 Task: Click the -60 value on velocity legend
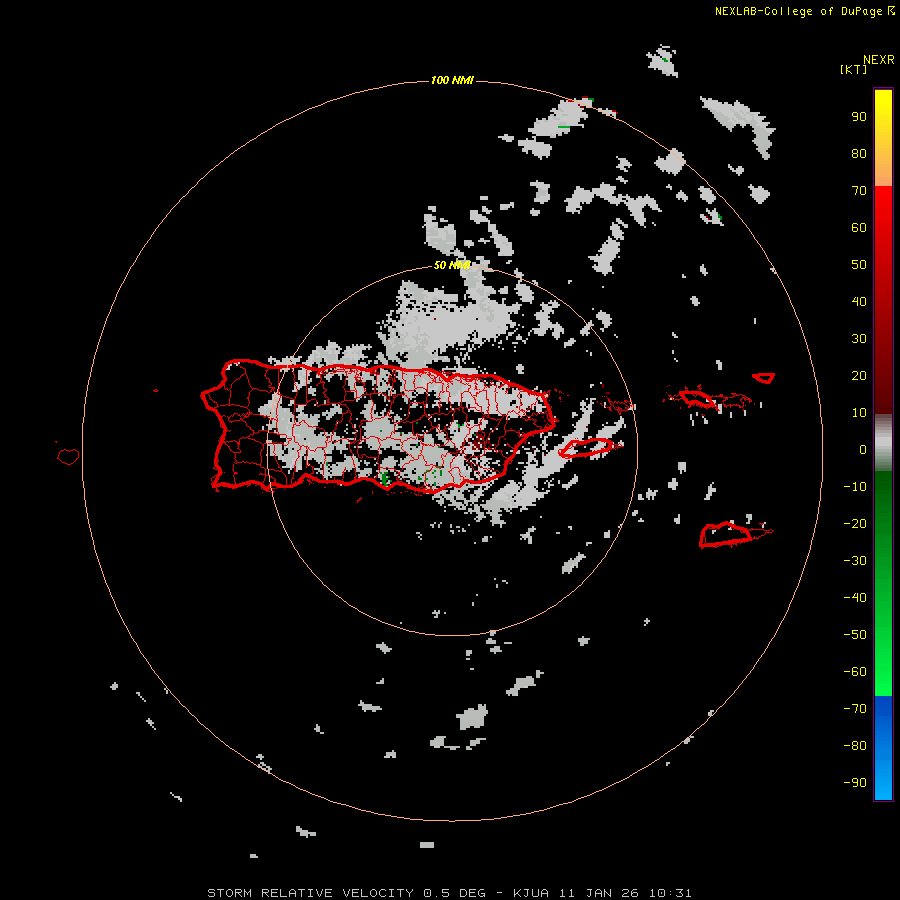[x=855, y=672]
